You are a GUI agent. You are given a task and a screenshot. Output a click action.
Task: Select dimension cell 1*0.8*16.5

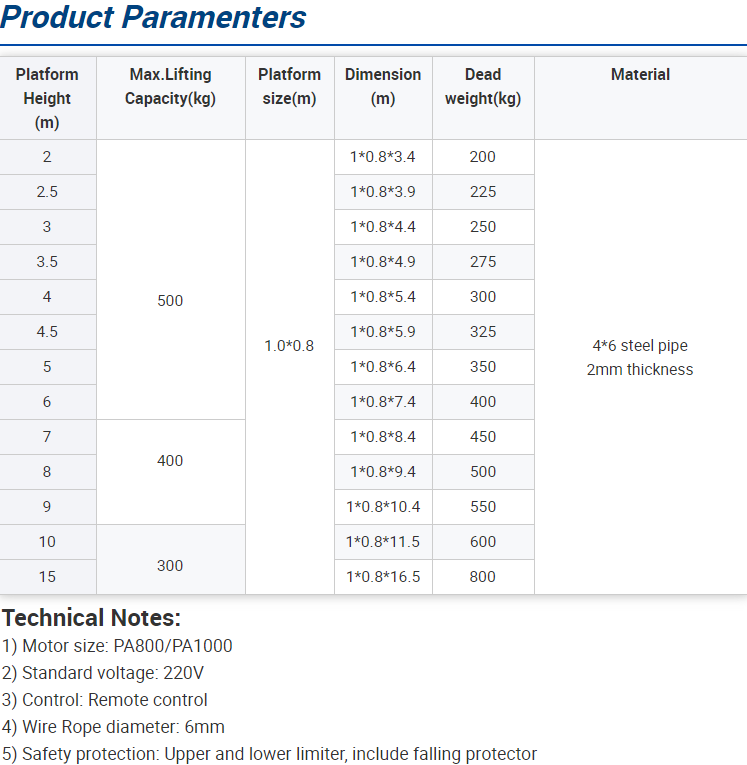coord(383,576)
